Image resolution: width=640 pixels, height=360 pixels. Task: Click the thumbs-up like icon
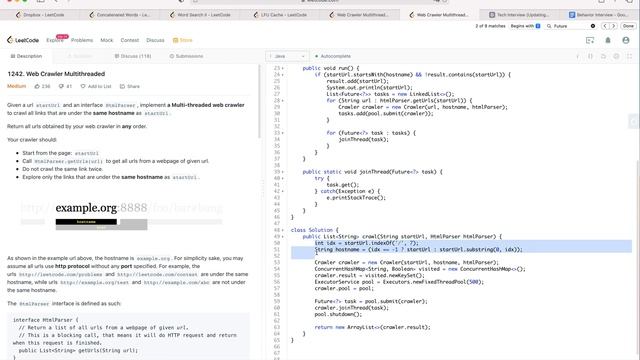[x=37, y=86]
